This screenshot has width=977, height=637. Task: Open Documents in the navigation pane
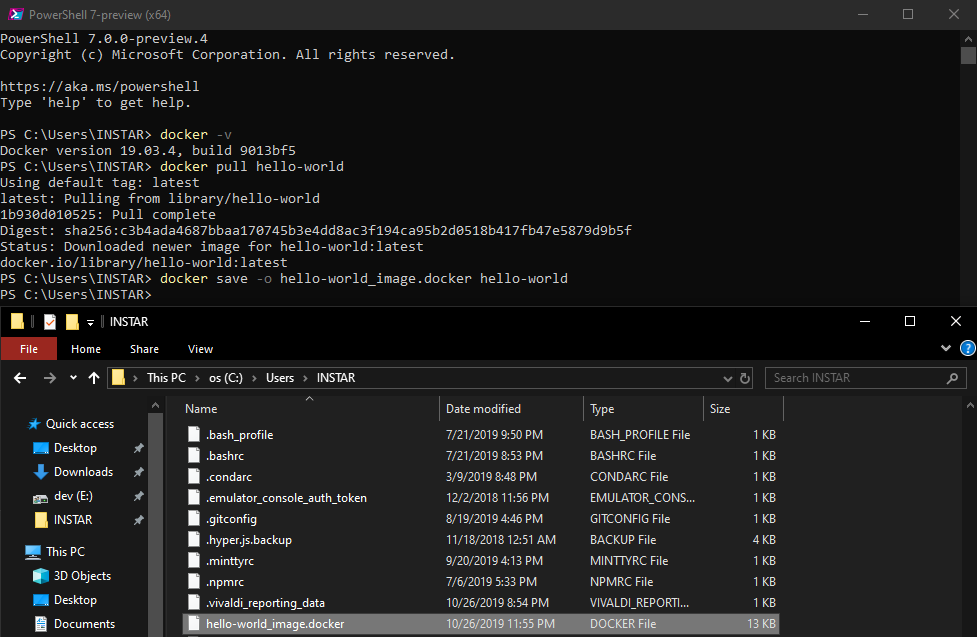pyautogui.click(x=84, y=624)
